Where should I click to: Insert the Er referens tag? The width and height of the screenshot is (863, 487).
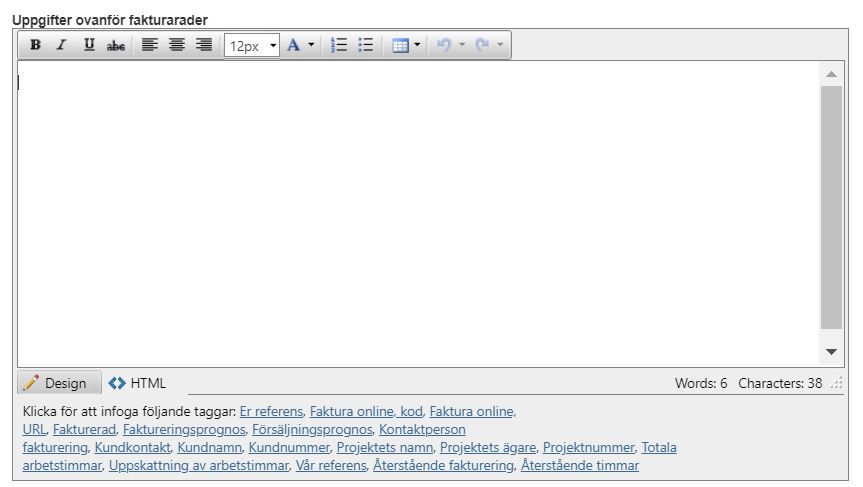click(271, 412)
